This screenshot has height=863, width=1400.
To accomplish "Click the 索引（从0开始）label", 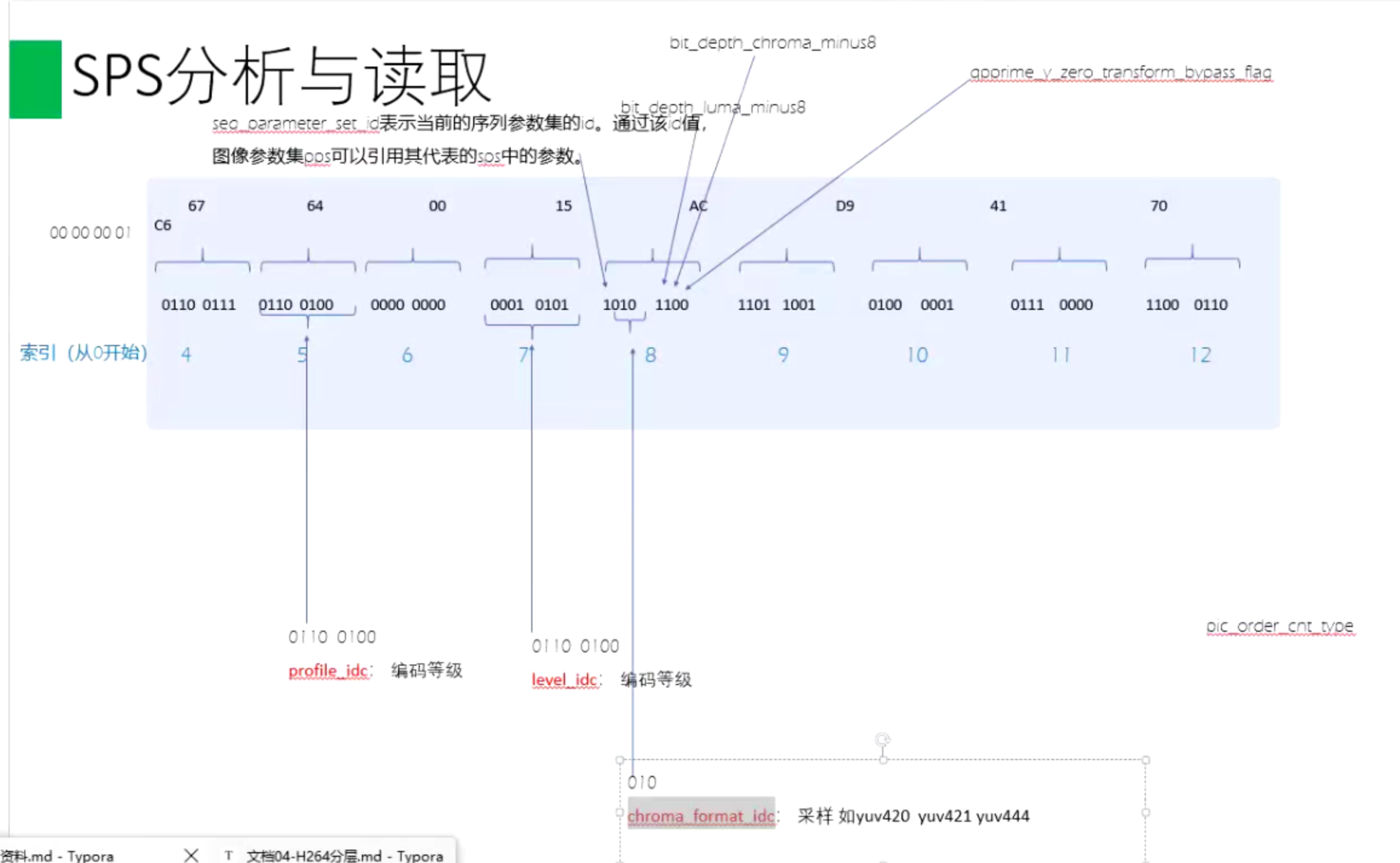I will [x=83, y=353].
